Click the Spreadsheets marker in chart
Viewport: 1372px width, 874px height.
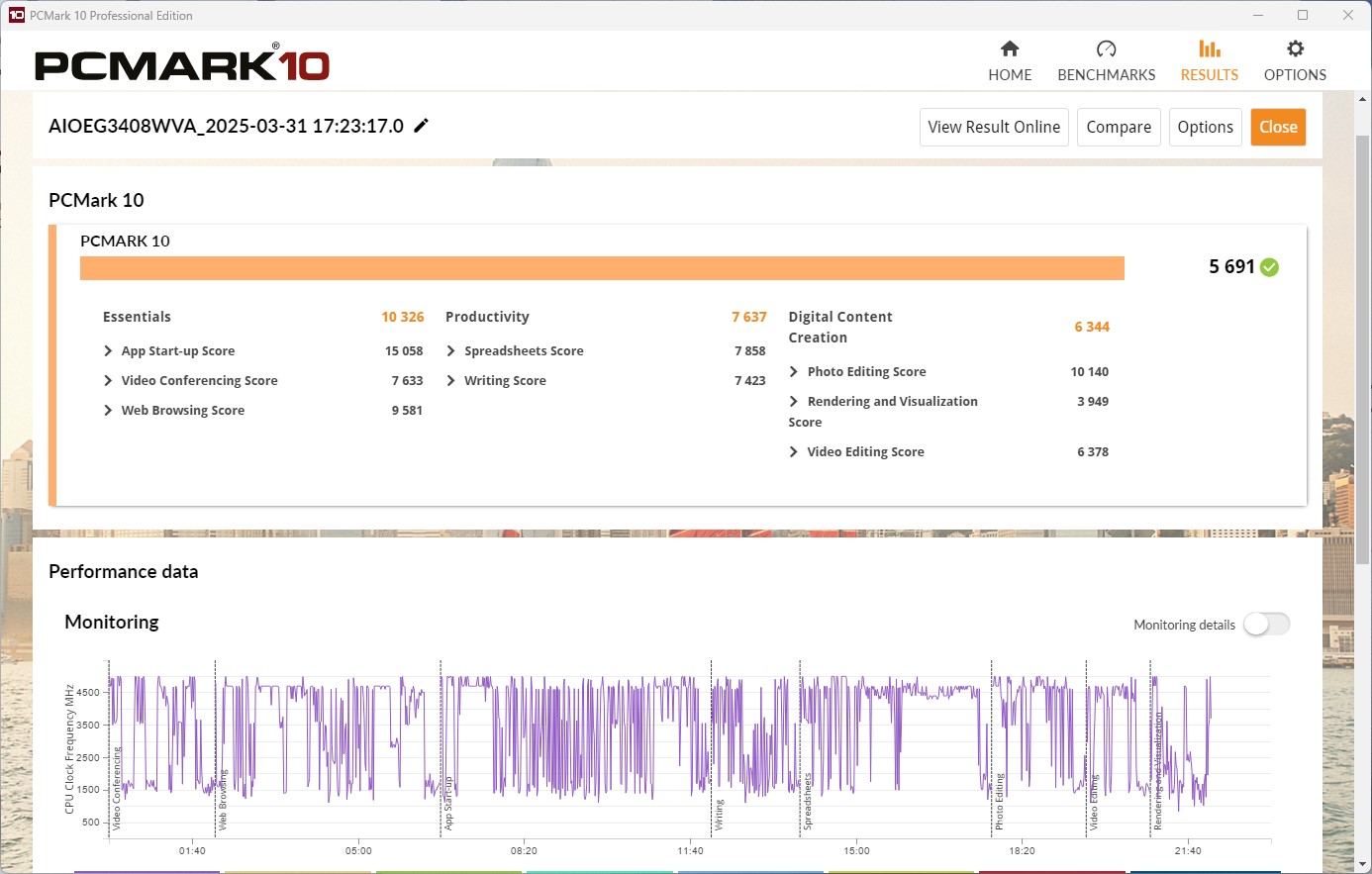click(x=808, y=802)
